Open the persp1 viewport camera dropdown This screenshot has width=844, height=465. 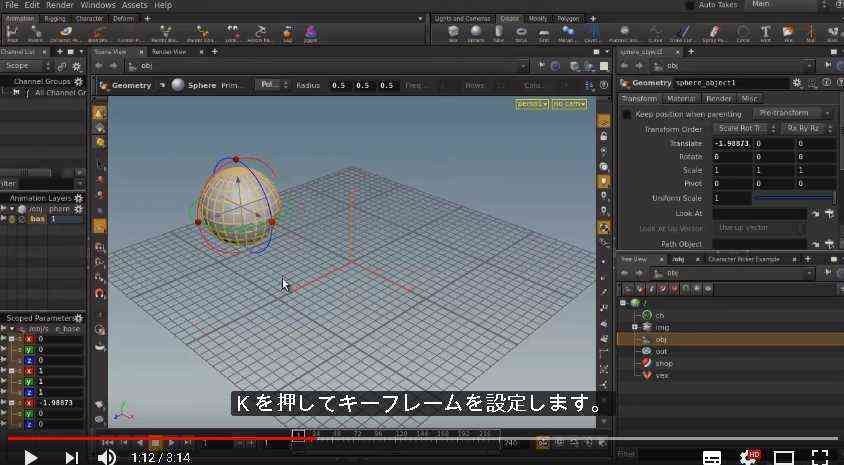point(532,104)
